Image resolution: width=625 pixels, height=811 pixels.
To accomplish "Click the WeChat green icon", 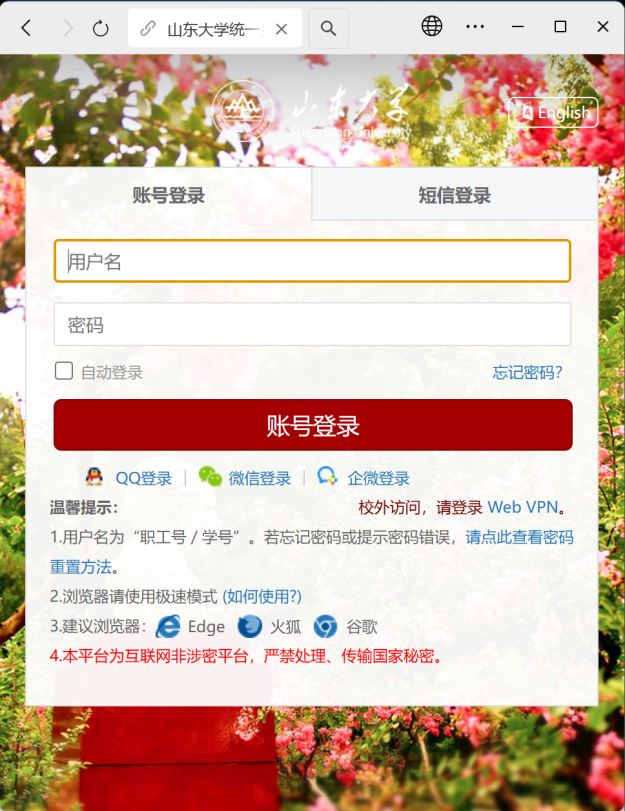I will [x=210, y=476].
